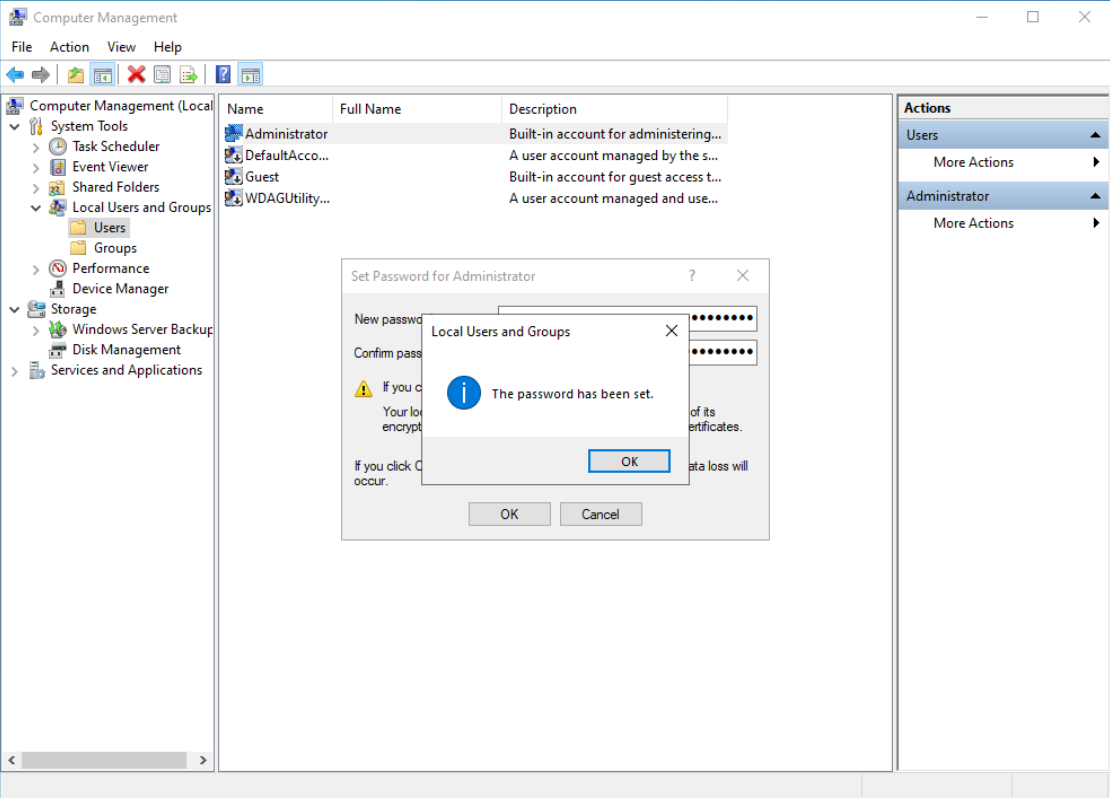
Task: Select the Event Viewer icon in the tree
Action: tap(58, 167)
